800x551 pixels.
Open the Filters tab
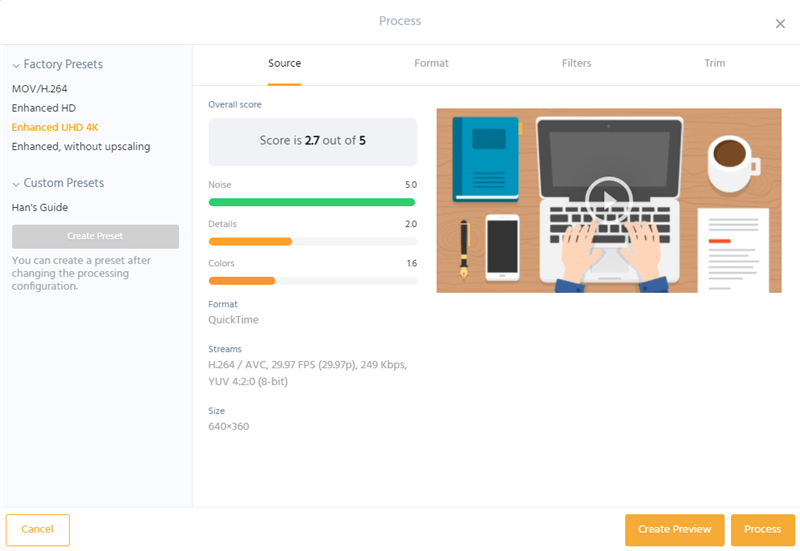click(x=576, y=63)
